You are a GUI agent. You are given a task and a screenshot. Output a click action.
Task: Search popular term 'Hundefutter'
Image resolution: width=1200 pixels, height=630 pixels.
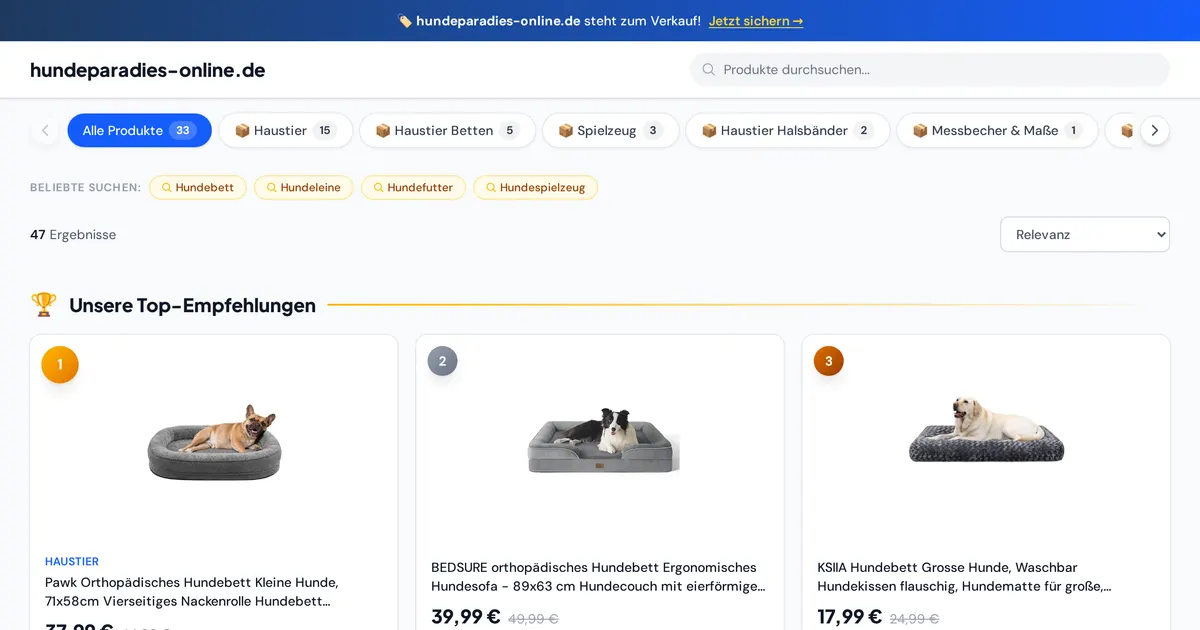point(414,187)
